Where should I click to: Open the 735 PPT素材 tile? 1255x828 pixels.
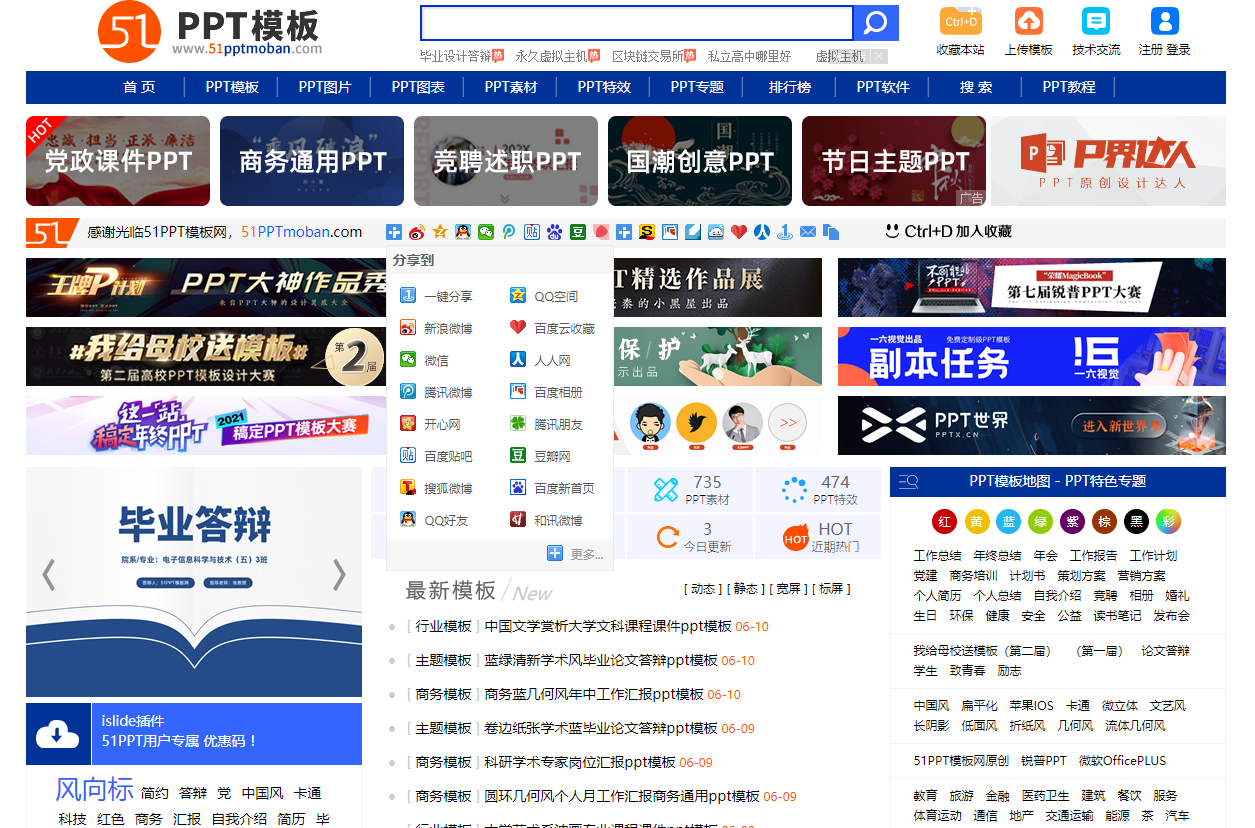(x=689, y=489)
